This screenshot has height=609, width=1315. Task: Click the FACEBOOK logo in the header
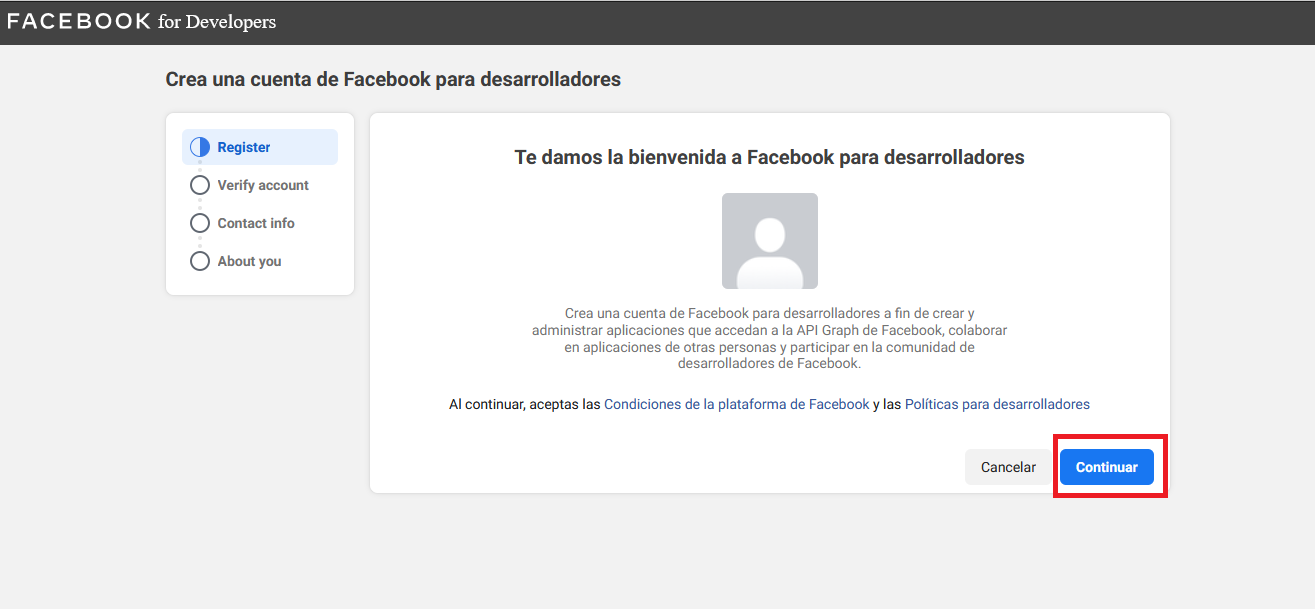[x=79, y=21]
